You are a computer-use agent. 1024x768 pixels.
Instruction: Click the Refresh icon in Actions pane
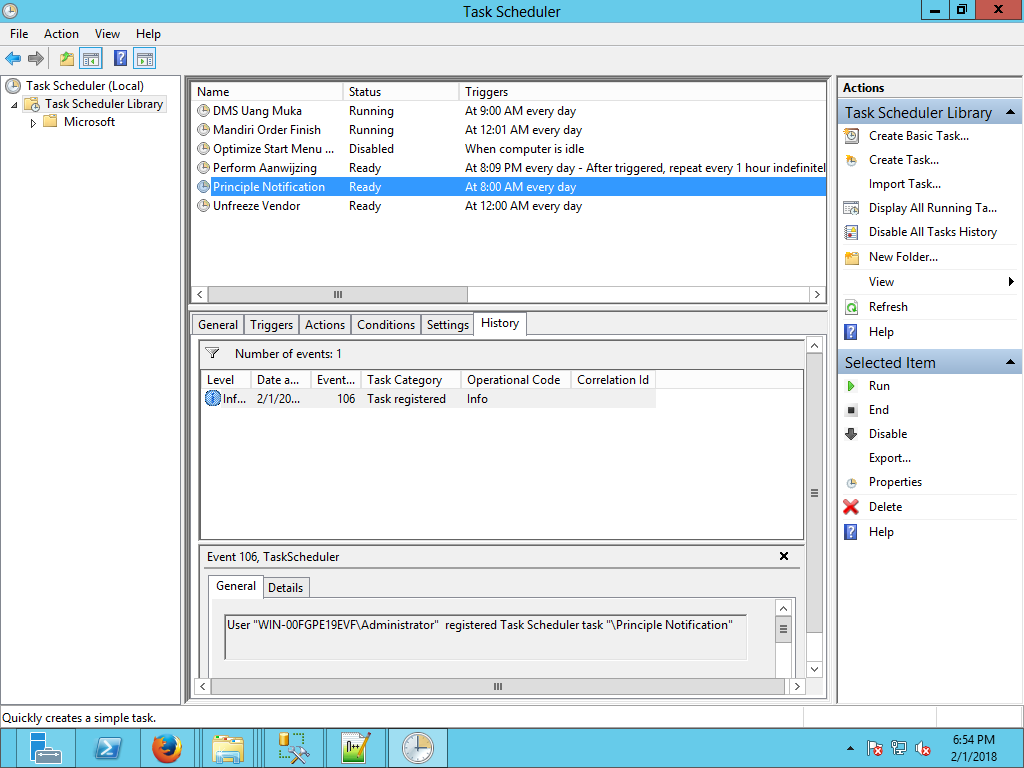tap(851, 307)
